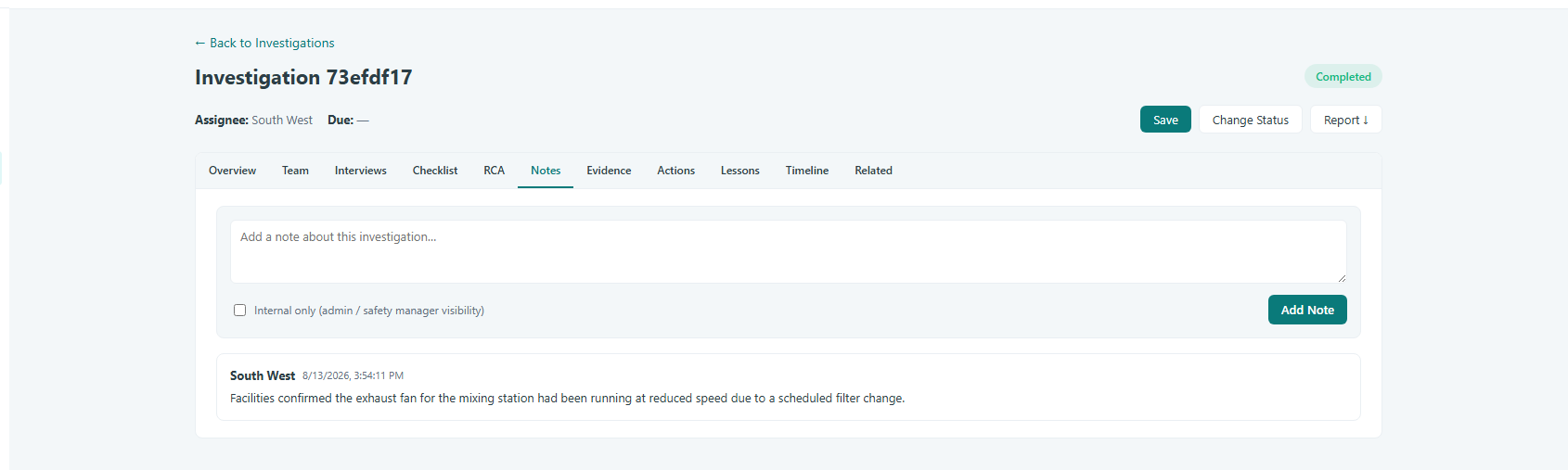
Task: Open the RCA tab
Action: point(494,171)
